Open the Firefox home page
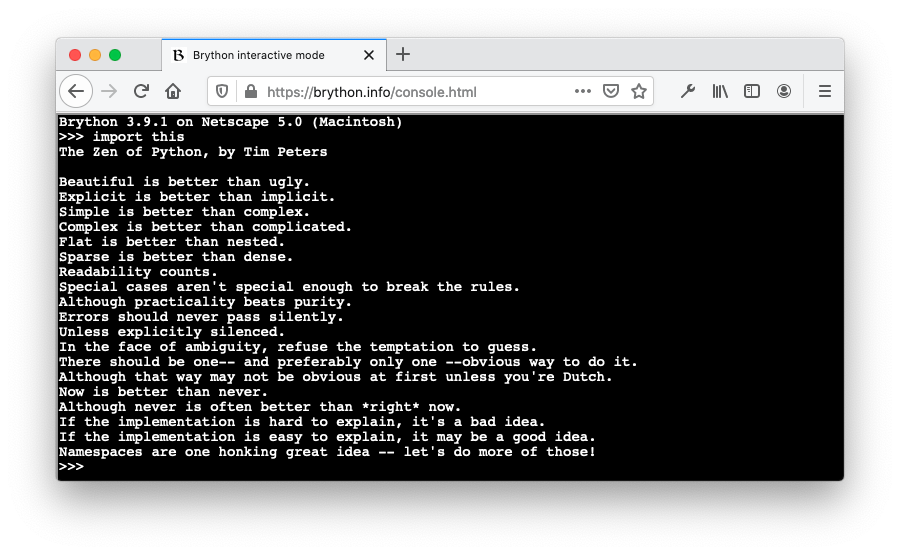Viewport: 900px width, 555px height. tap(173, 91)
